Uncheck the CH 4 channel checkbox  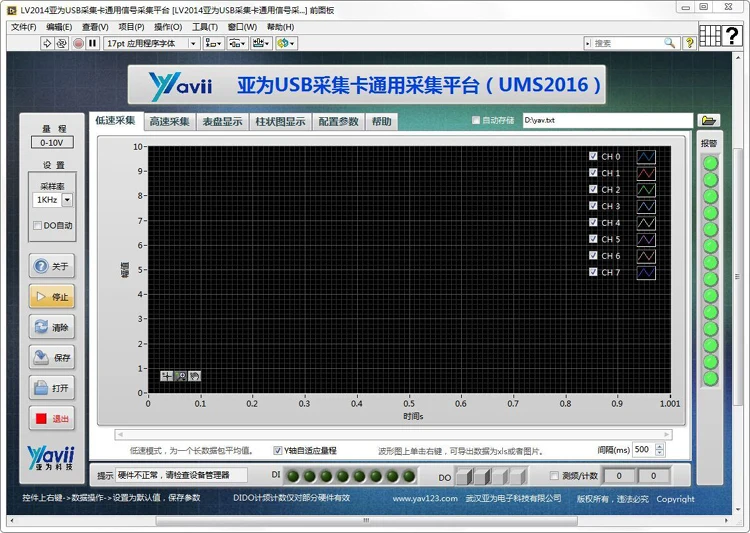tap(593, 222)
